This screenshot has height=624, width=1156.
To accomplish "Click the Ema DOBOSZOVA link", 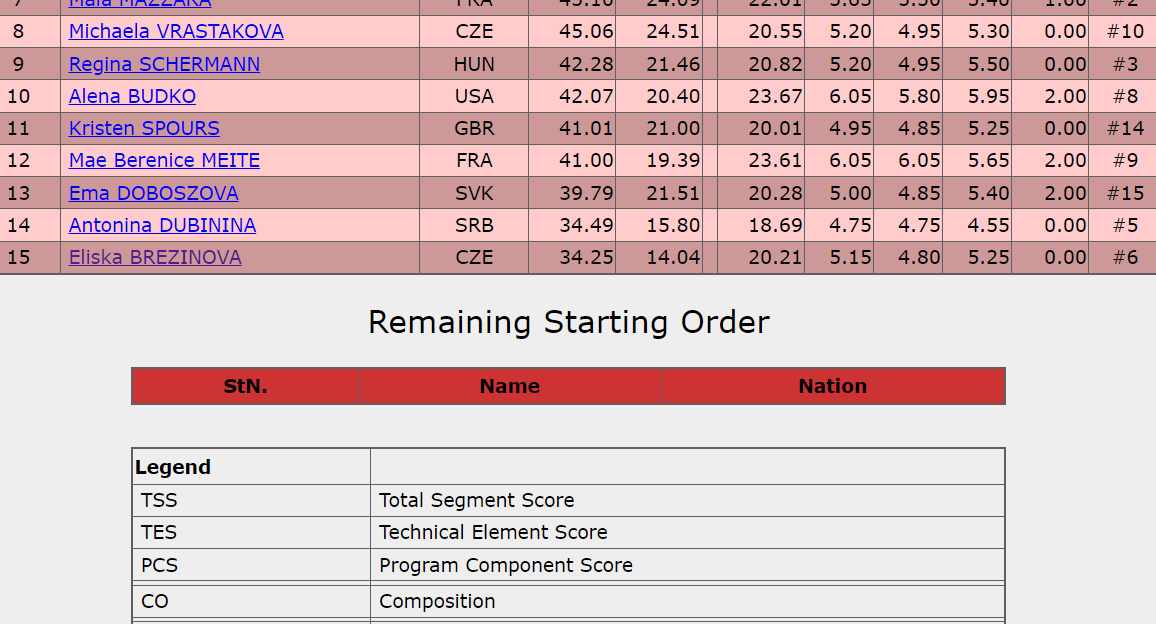I will (x=153, y=193).
